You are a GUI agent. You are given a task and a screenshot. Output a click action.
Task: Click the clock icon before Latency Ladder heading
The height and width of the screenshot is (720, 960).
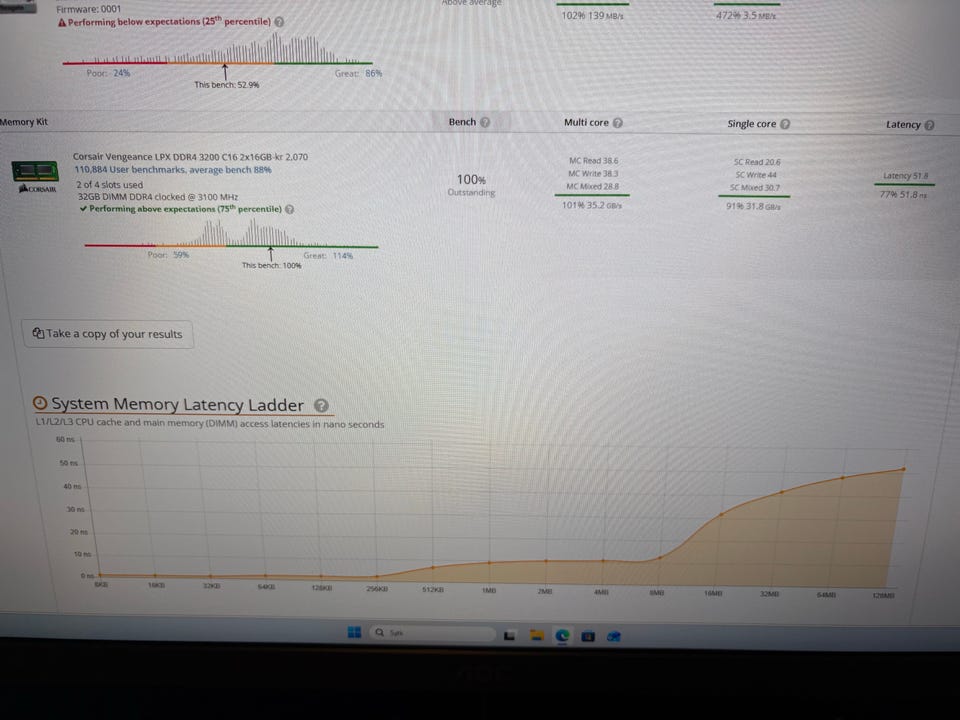[40, 403]
